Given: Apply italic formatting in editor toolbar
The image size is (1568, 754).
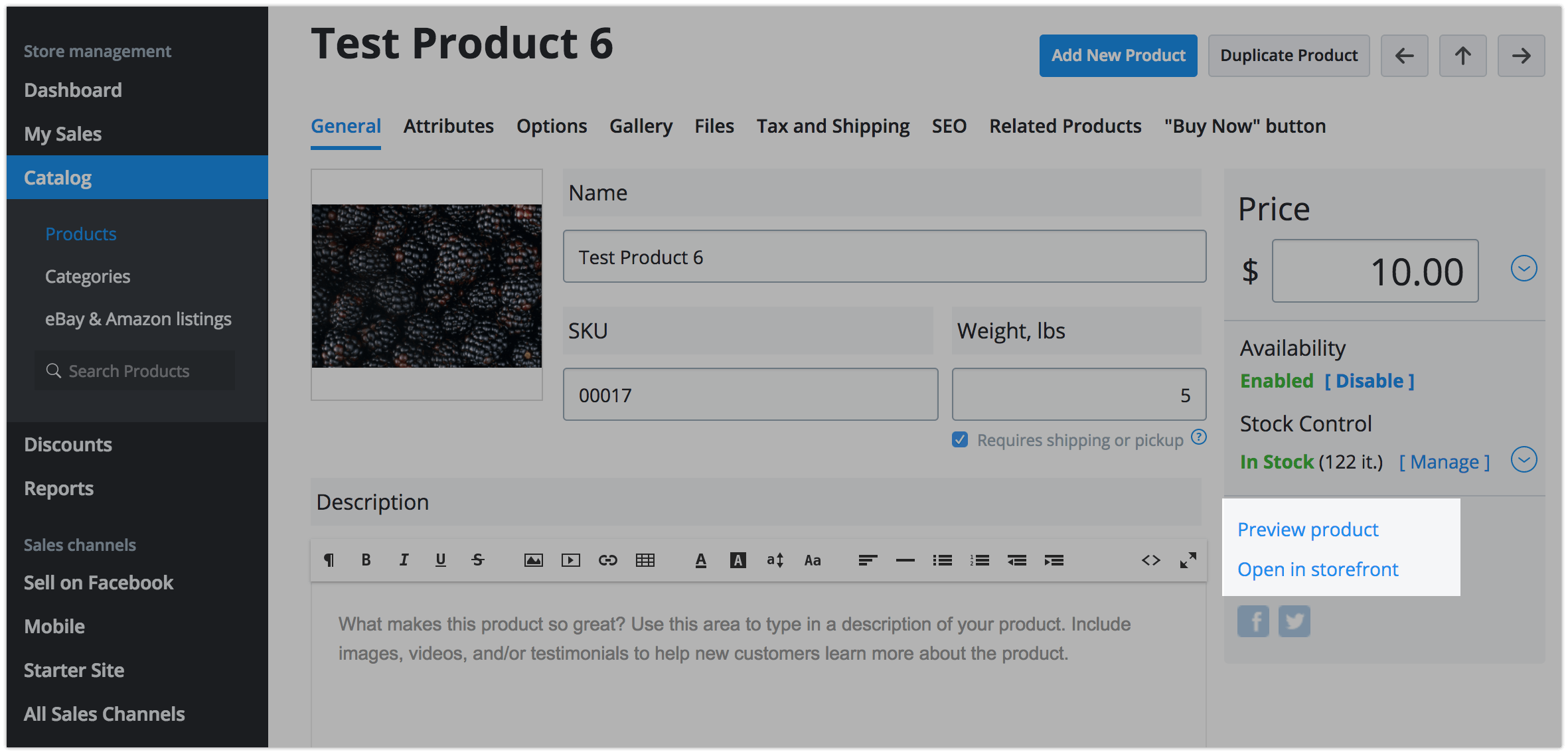Looking at the screenshot, I should point(403,560).
